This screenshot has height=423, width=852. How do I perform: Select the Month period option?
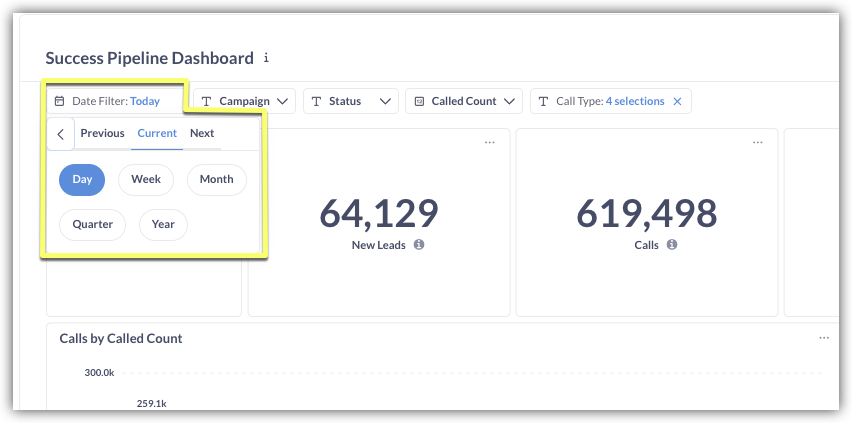pyautogui.click(x=216, y=179)
